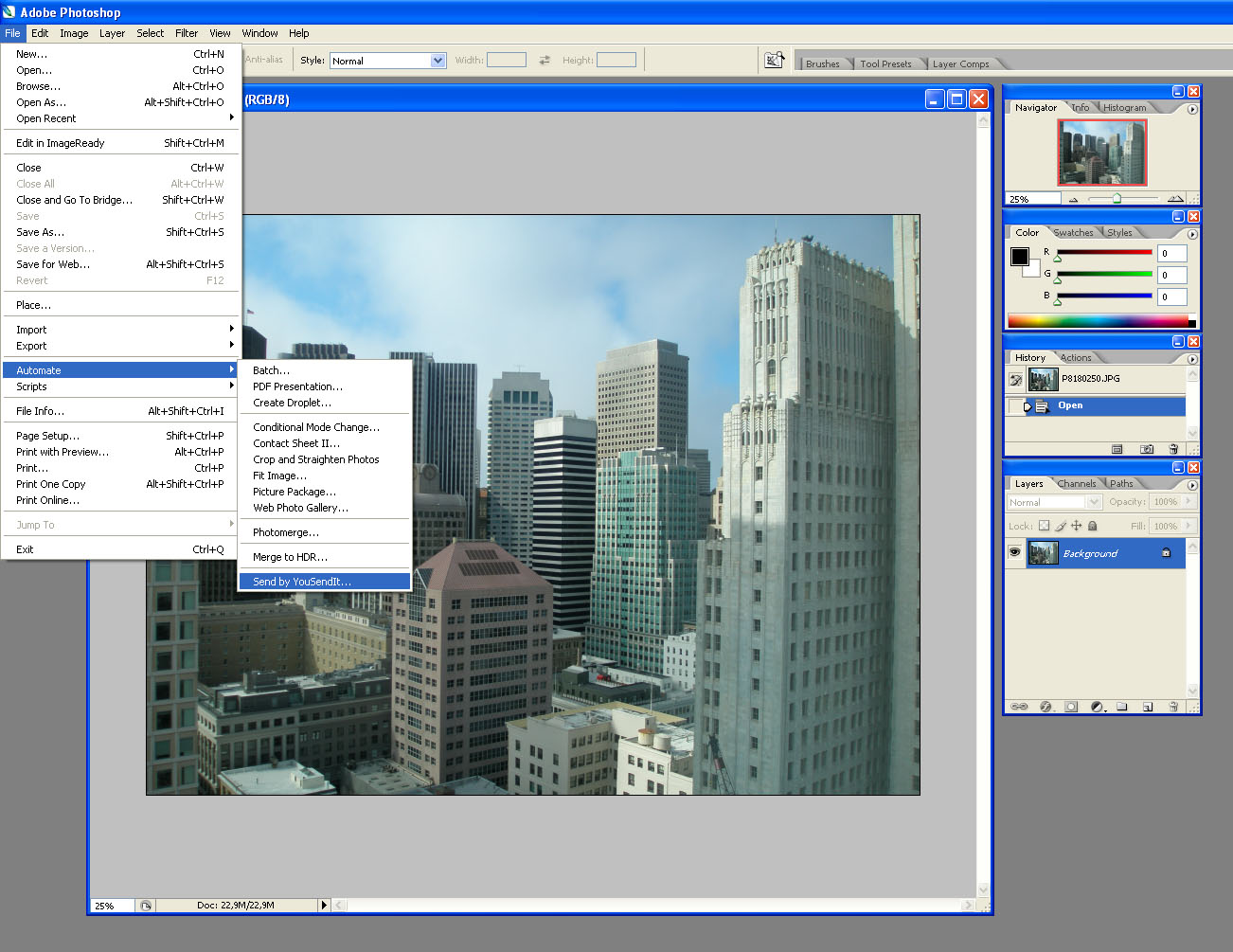Create a new layer via Layers panel icon

point(1147,707)
